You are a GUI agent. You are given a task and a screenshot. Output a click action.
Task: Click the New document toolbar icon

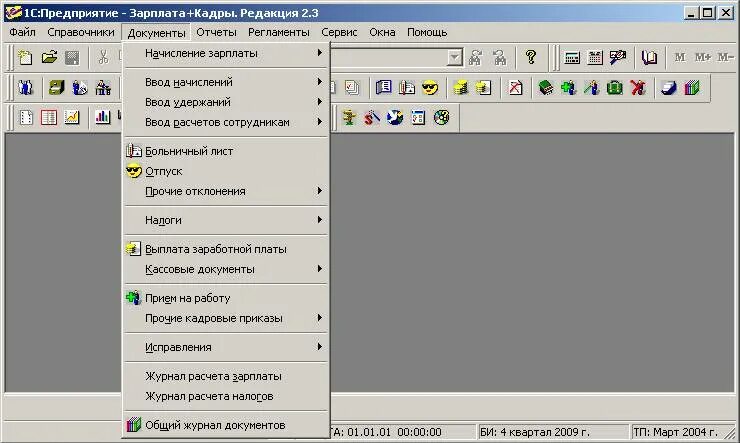click(25, 58)
